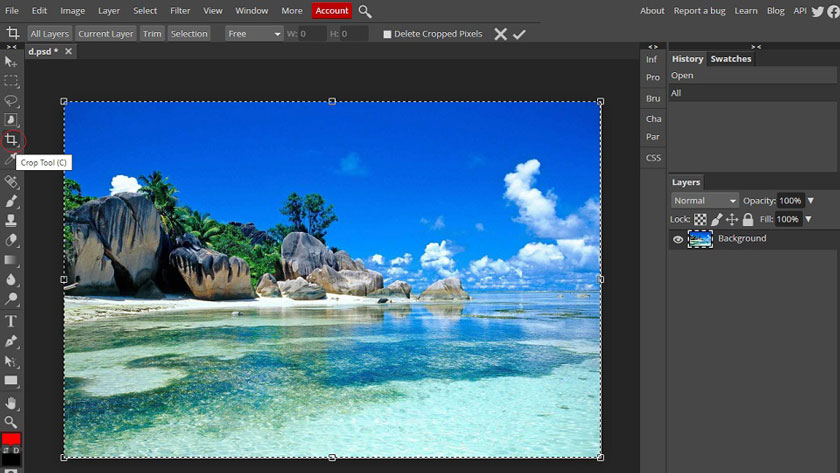Open the Edit menu
Image resolution: width=840 pixels, height=473 pixels.
click(39, 11)
